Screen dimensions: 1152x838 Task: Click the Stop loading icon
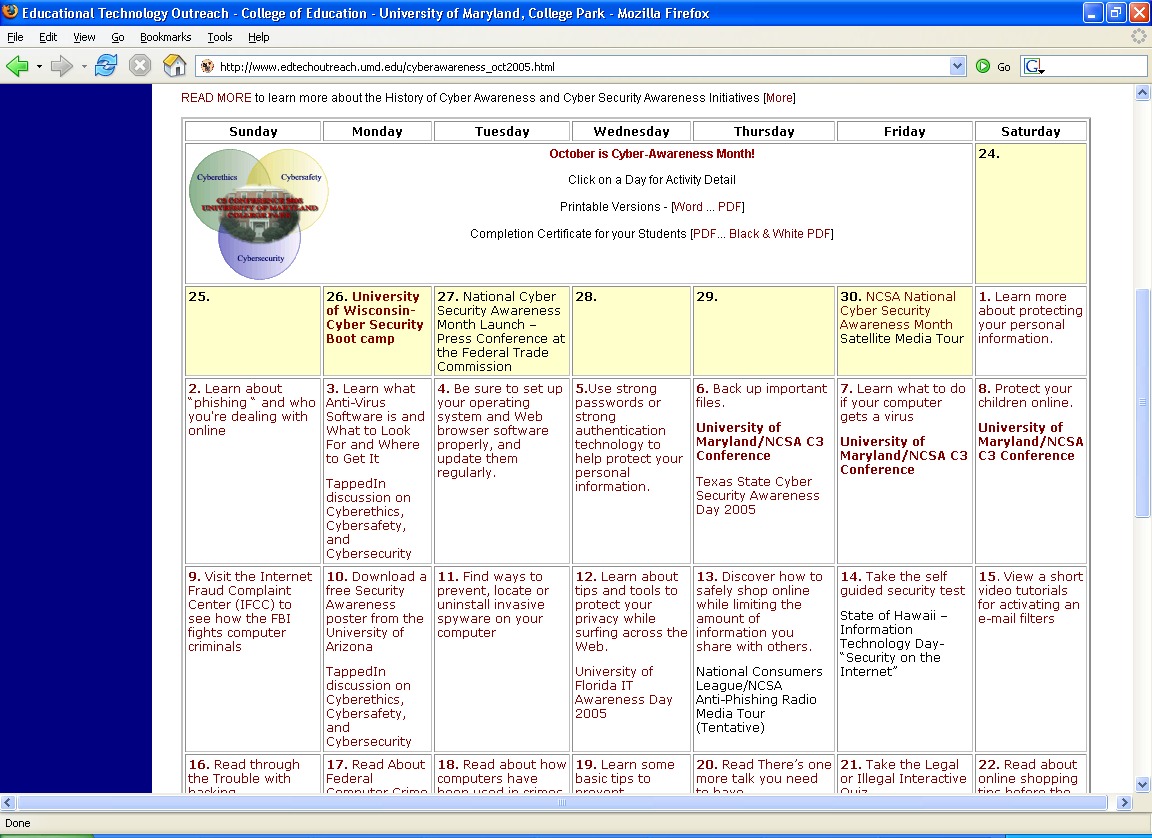pos(140,66)
